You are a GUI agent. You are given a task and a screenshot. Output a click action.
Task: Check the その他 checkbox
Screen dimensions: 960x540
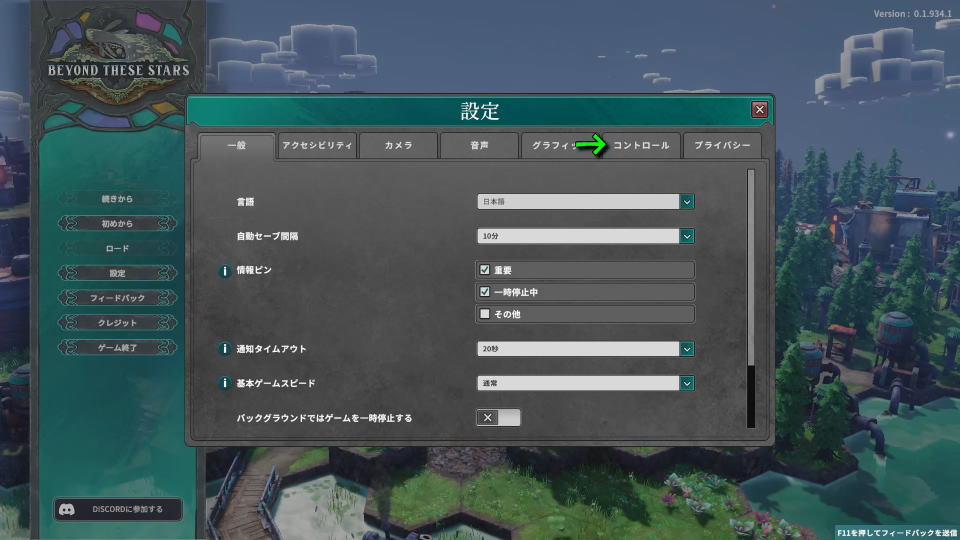coord(485,313)
